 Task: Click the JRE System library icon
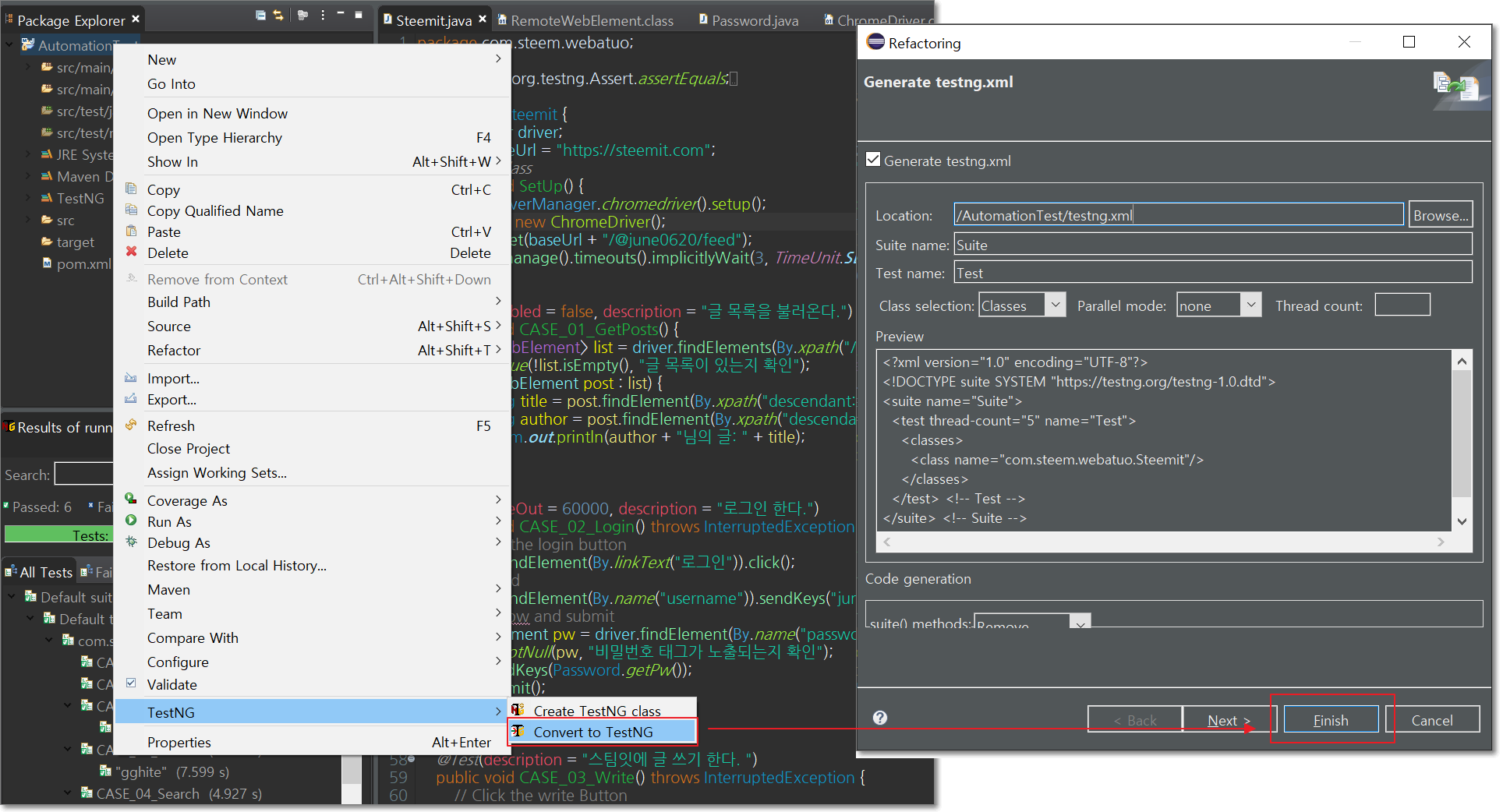pos(47,154)
